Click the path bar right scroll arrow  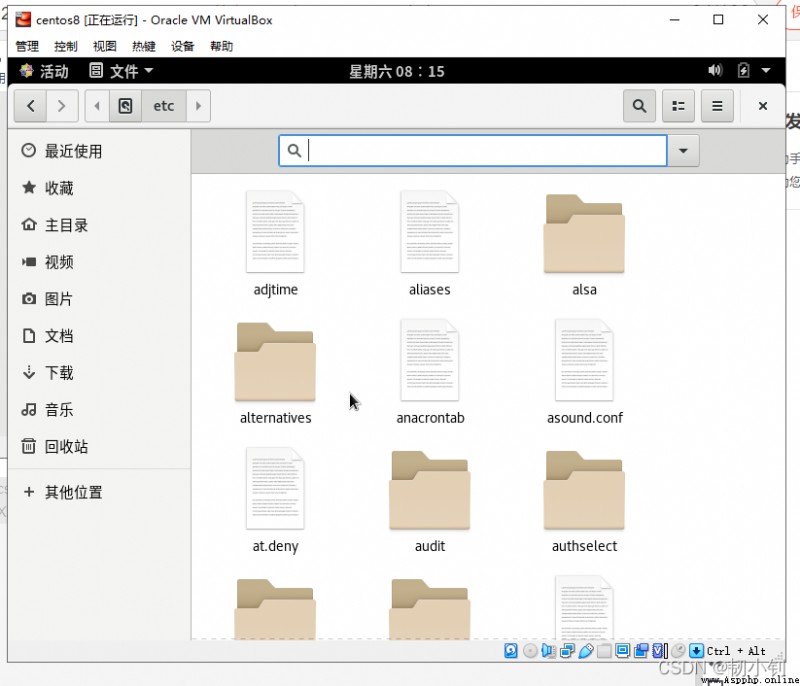pyautogui.click(x=198, y=106)
